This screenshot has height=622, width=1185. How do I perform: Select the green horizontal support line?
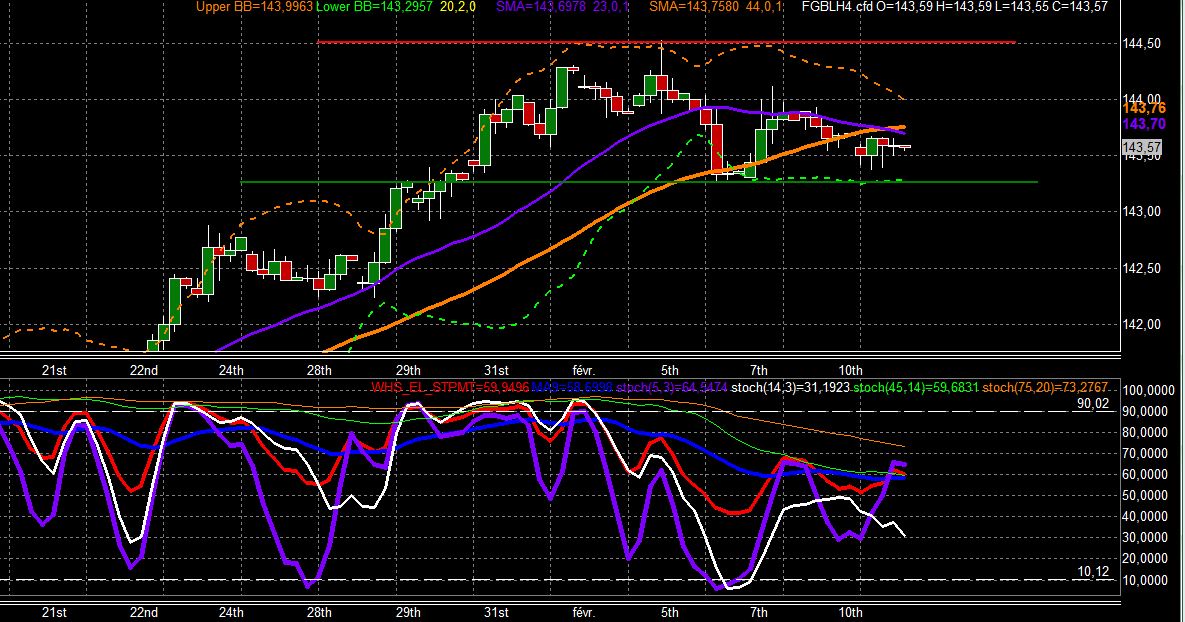(639, 182)
